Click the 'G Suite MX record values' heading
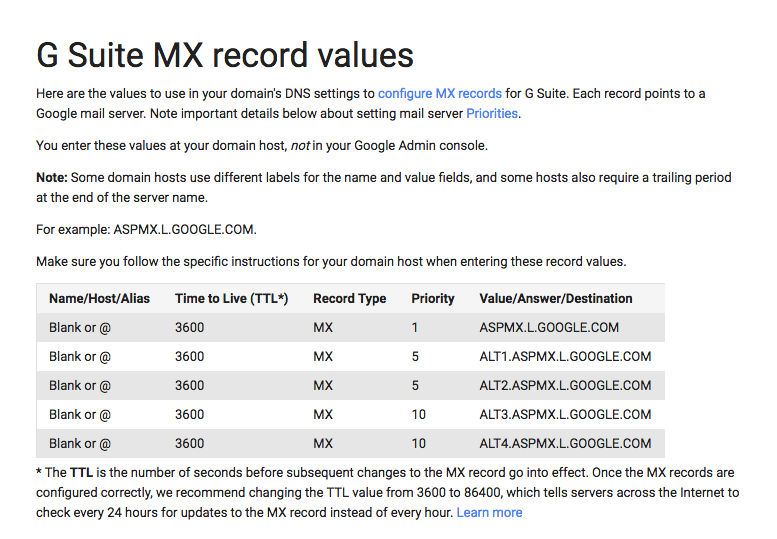The image size is (777, 539). (225, 54)
